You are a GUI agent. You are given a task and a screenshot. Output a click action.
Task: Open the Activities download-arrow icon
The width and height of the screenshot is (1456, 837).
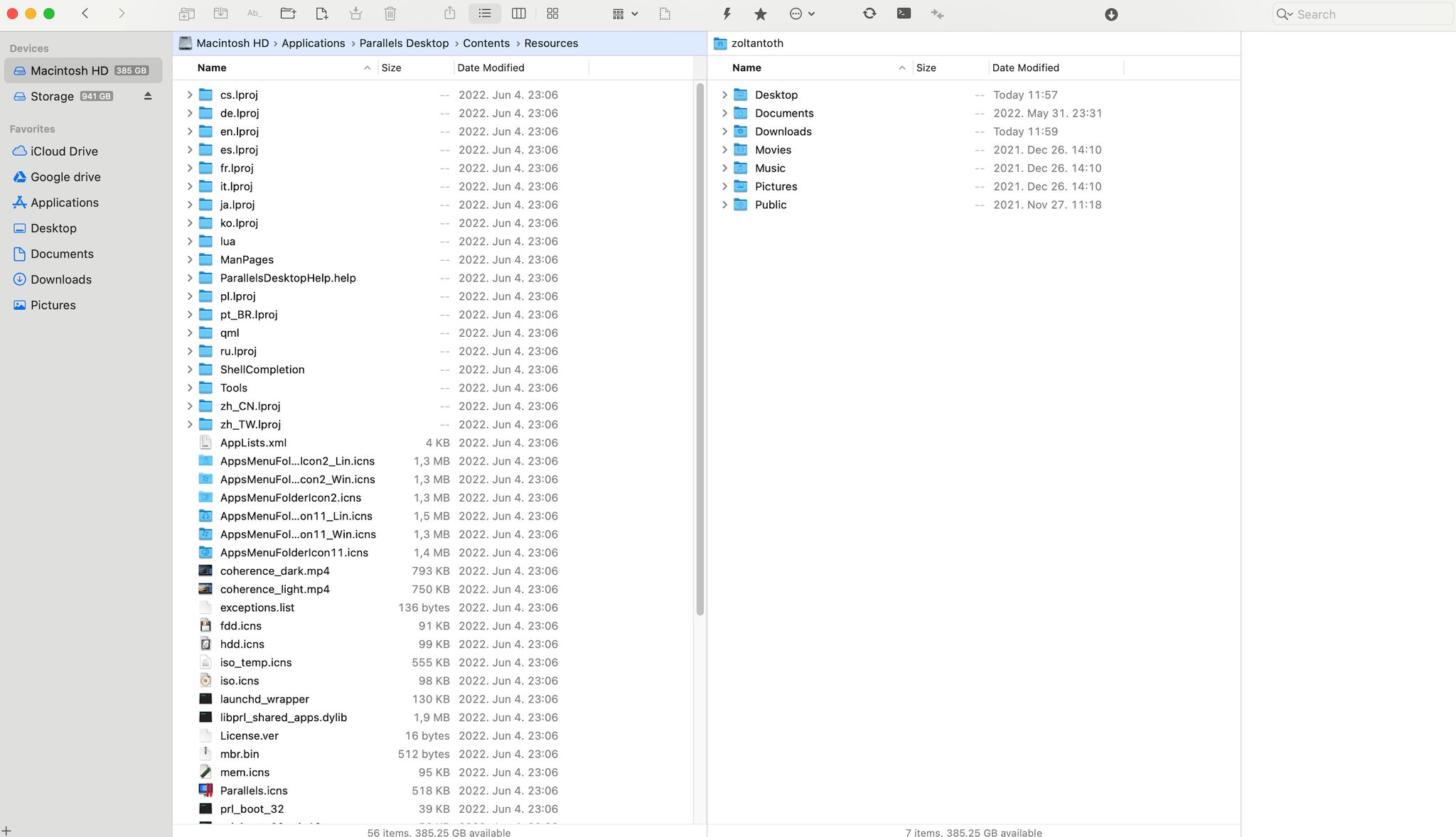(1111, 14)
